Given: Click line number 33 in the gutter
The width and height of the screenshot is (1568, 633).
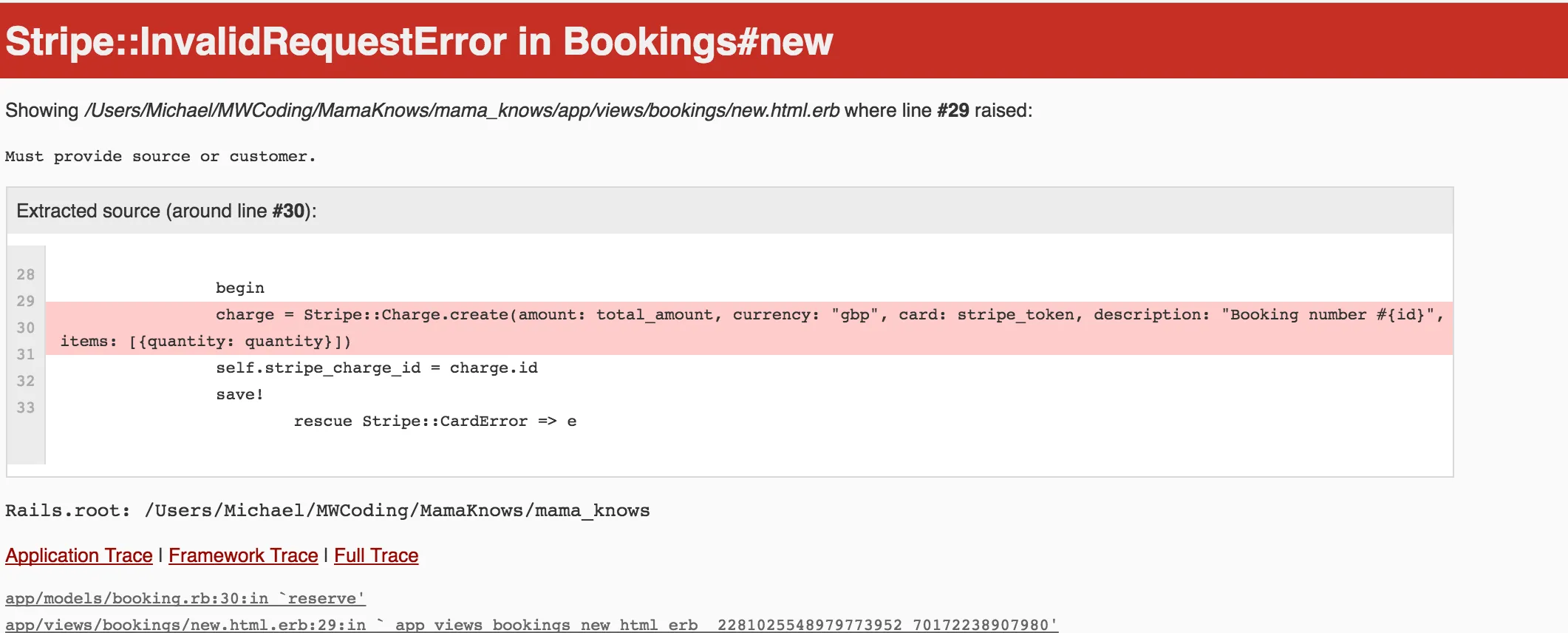Looking at the screenshot, I should (26, 407).
